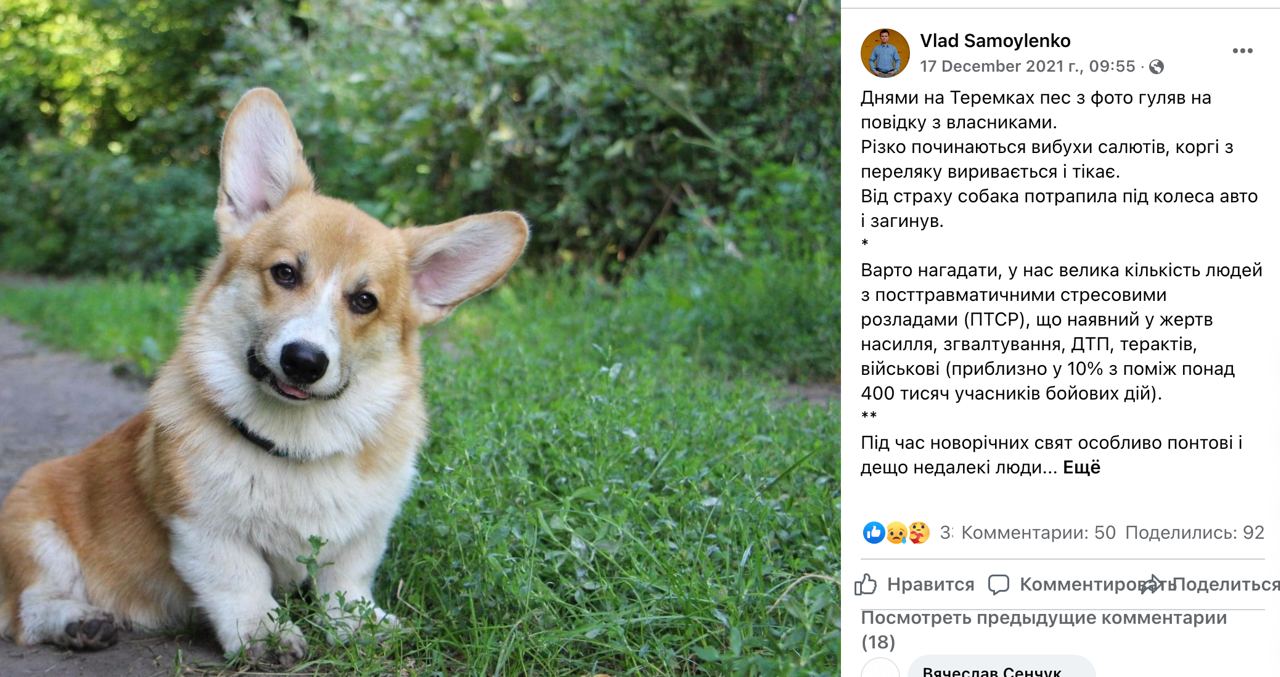The width and height of the screenshot is (1280, 677).
Task: Open the Поделились: 92 shares list
Action: tap(1195, 533)
